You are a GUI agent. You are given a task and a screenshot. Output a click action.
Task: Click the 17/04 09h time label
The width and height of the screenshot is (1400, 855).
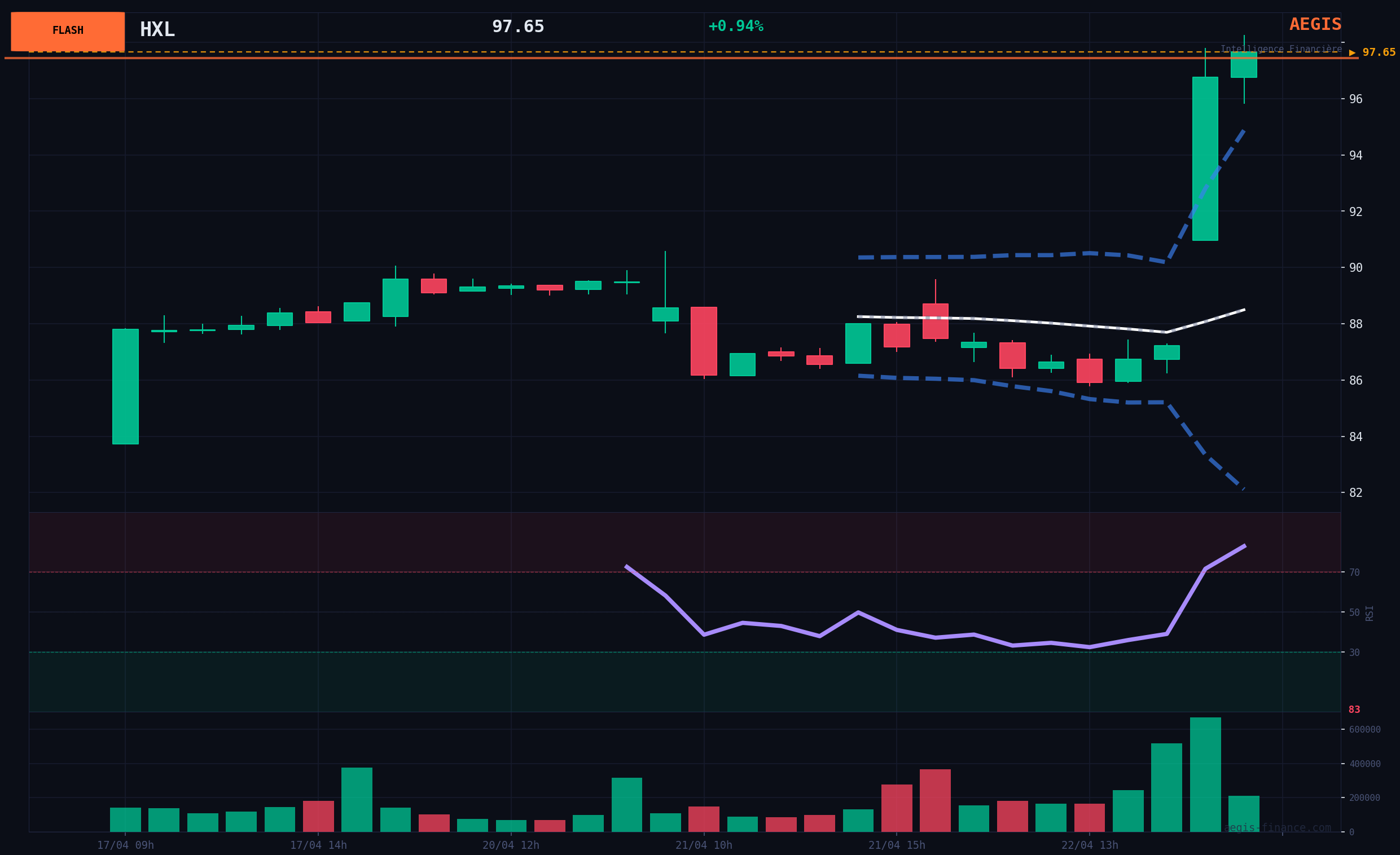[125, 845]
